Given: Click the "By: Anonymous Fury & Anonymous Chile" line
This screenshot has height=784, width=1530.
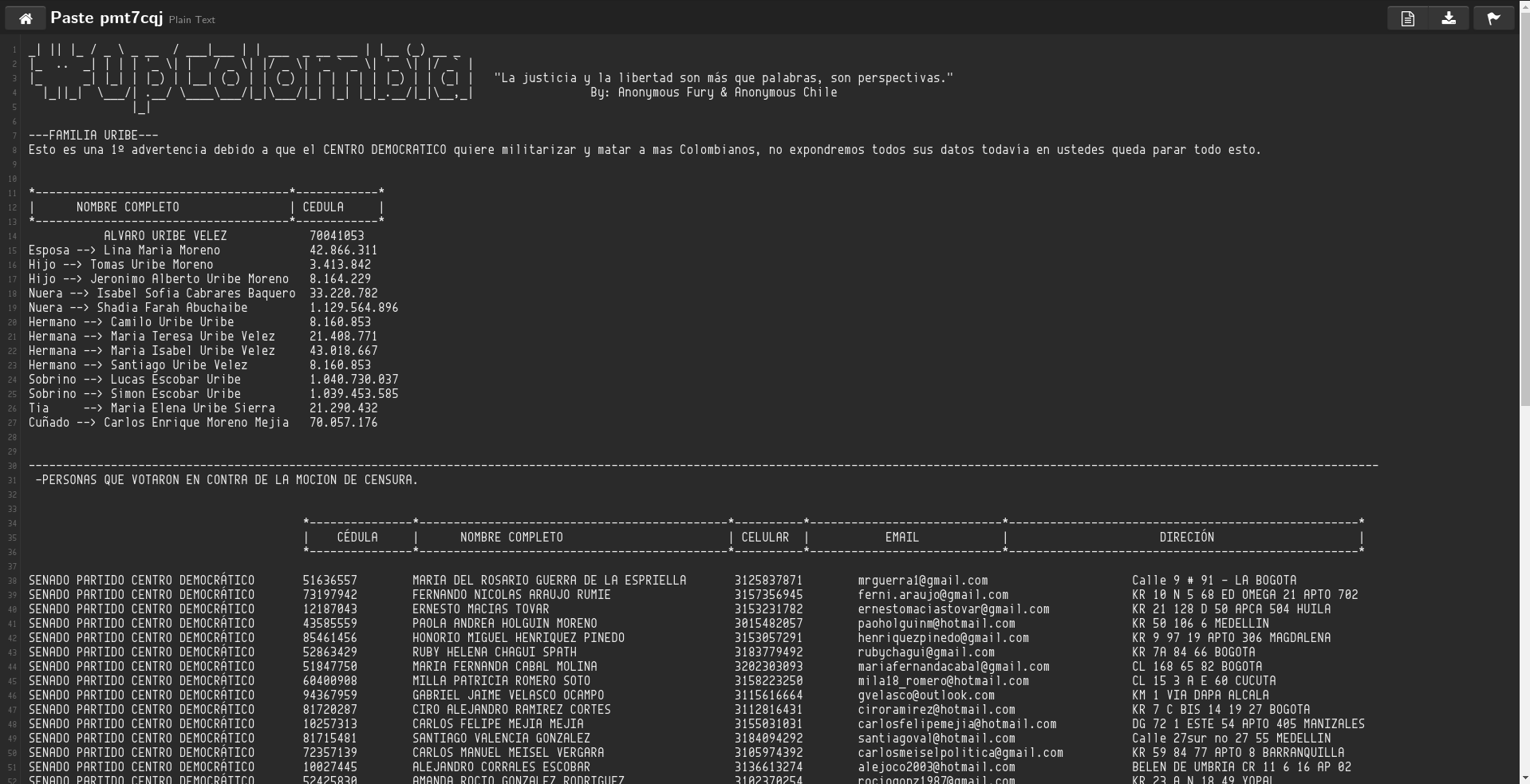Looking at the screenshot, I should click(x=714, y=93).
